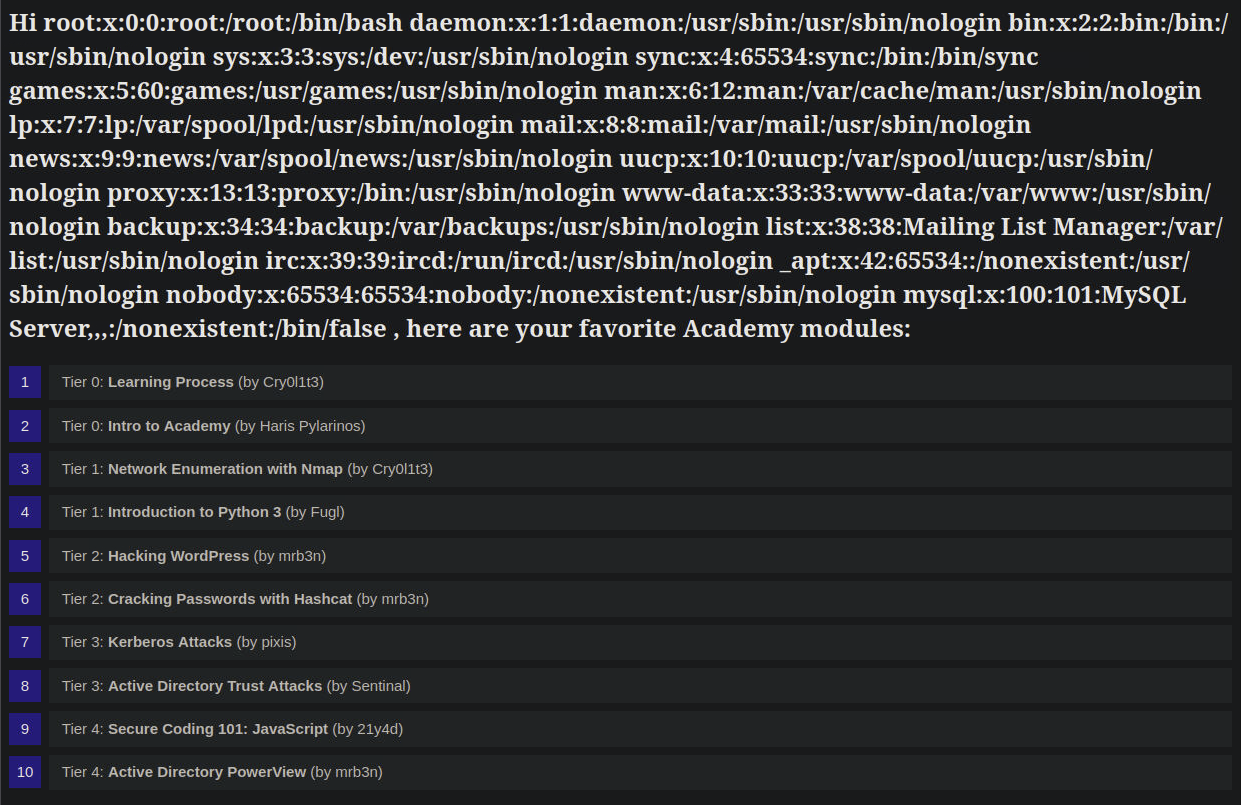Select Secure Coding 101: JavaScript module
Screen dimensions: 1241x805
coord(218,729)
